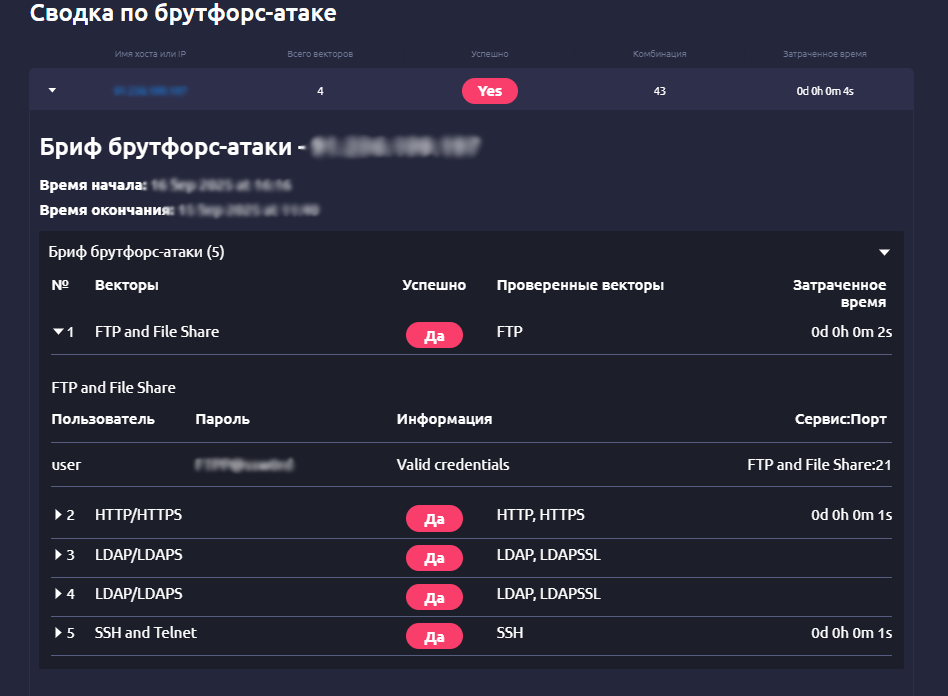948x696 pixels.
Task: Click the Проверенные векторы column header
Action: tap(580, 286)
